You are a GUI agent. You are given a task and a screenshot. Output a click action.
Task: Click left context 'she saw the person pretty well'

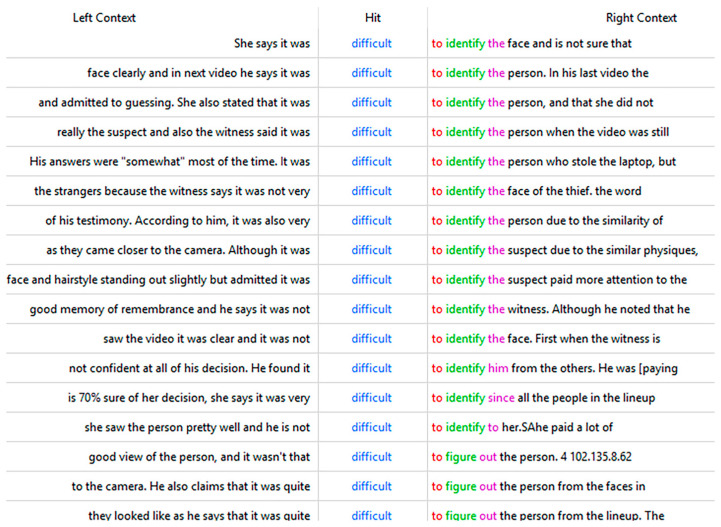(x=162, y=427)
